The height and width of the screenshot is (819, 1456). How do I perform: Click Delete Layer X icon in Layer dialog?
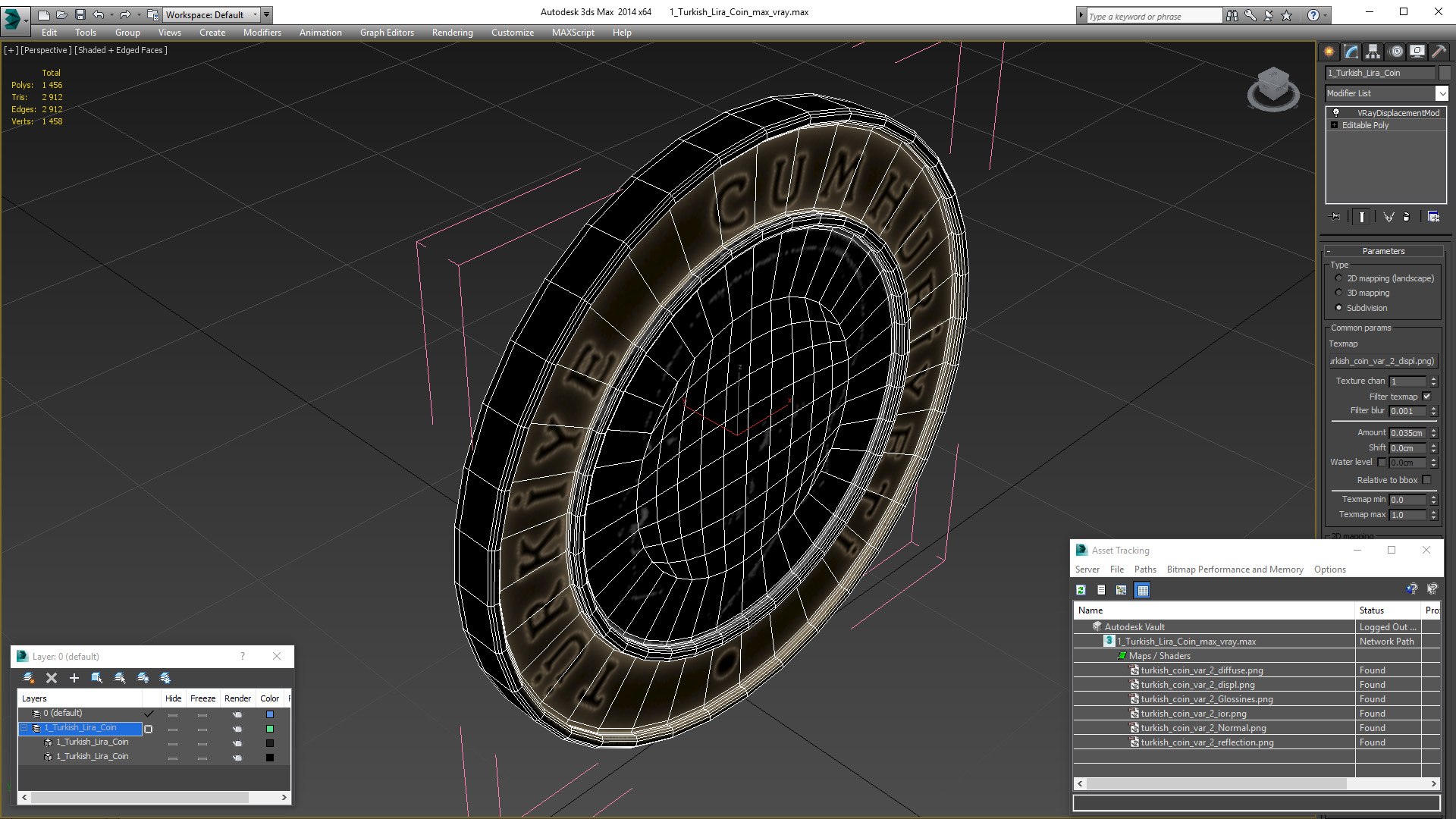pos(52,678)
